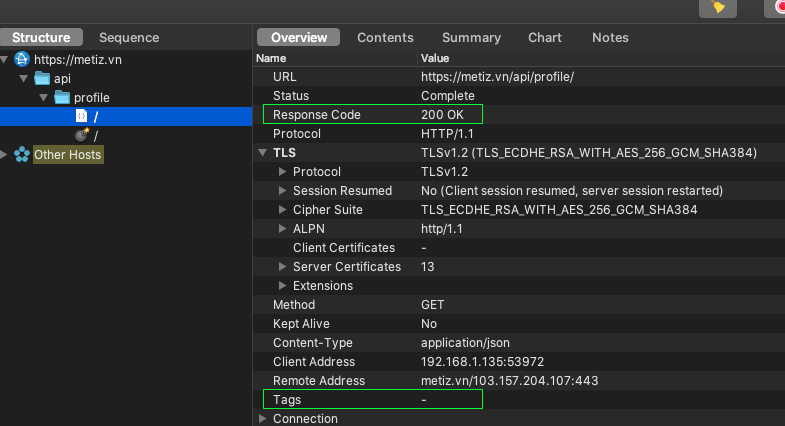Click the globe icon beside https://metiz.vn

click(22, 59)
